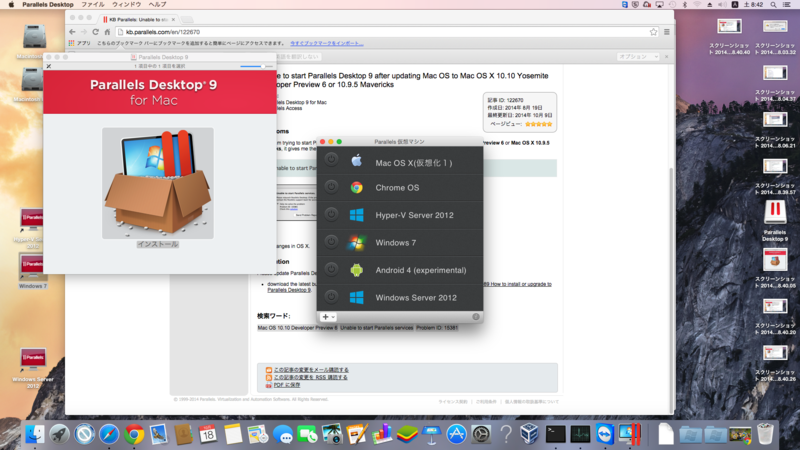Viewport: 800px width, 450px height.
Task: Click subscribe to article changes by RSS link
Action: click(x=311, y=378)
